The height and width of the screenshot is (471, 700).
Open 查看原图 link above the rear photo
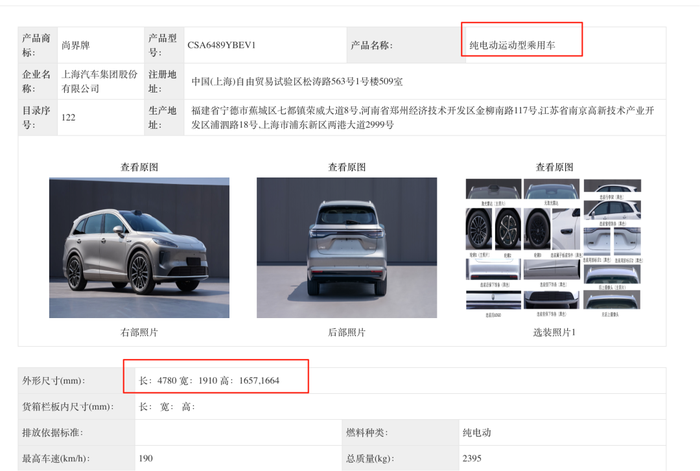pyautogui.click(x=347, y=167)
